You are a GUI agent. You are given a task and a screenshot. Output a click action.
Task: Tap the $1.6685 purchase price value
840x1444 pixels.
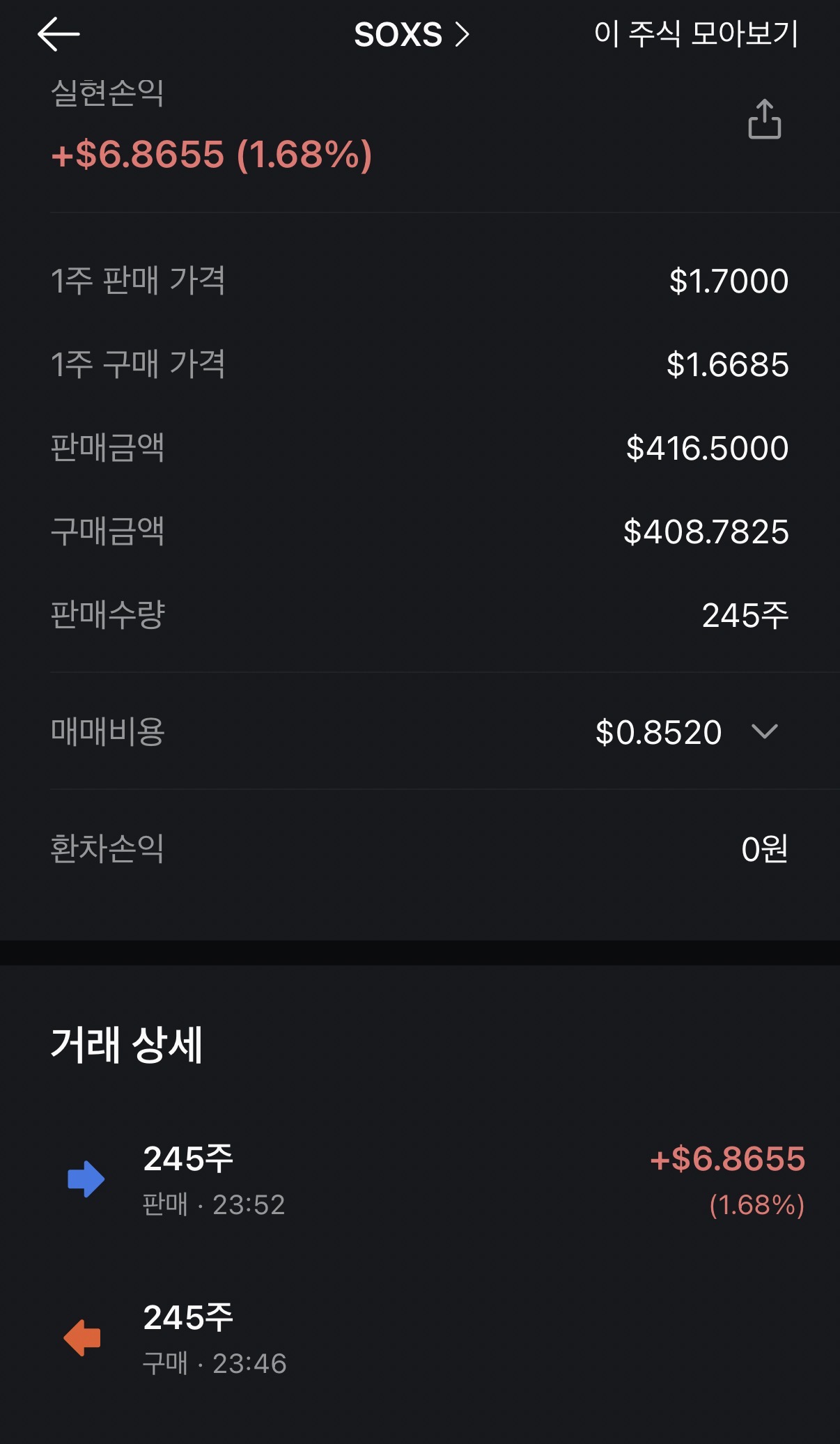pos(727,364)
